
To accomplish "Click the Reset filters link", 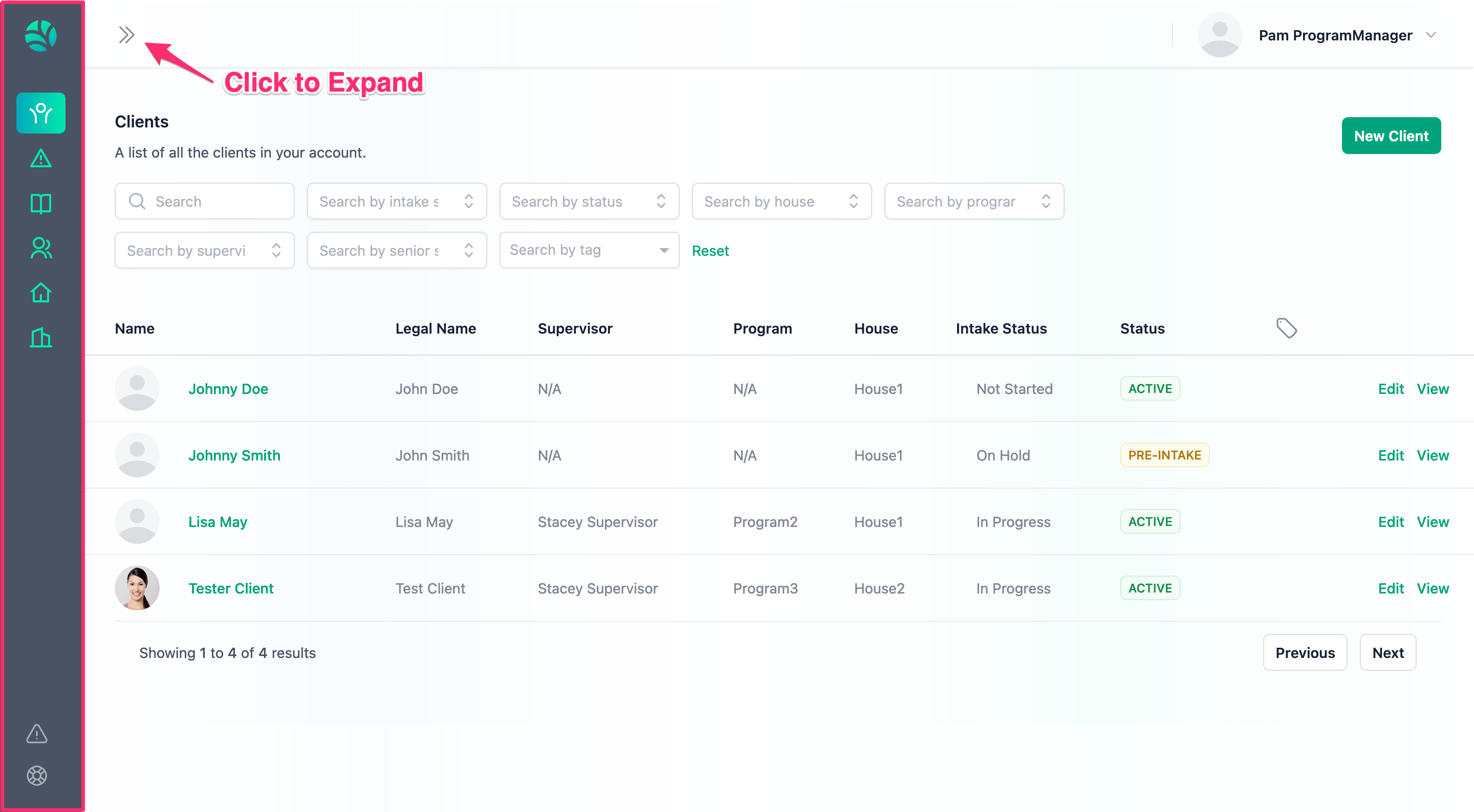I will pos(710,251).
